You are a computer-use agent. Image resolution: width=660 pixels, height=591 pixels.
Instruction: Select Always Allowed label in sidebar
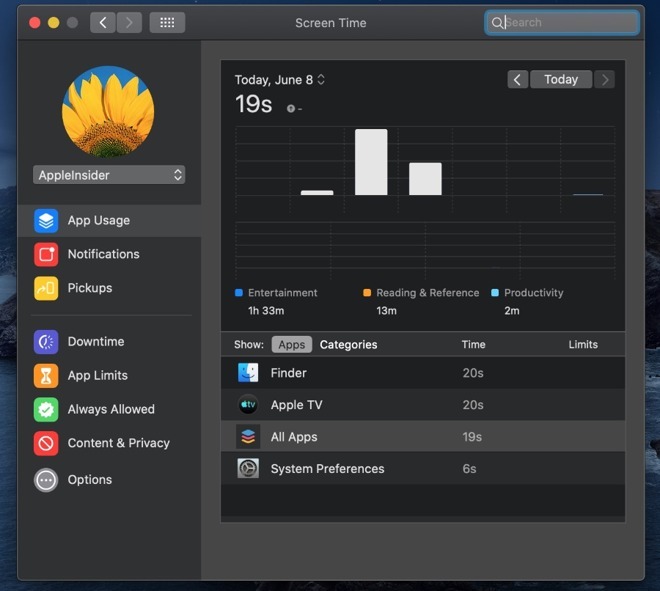(111, 409)
